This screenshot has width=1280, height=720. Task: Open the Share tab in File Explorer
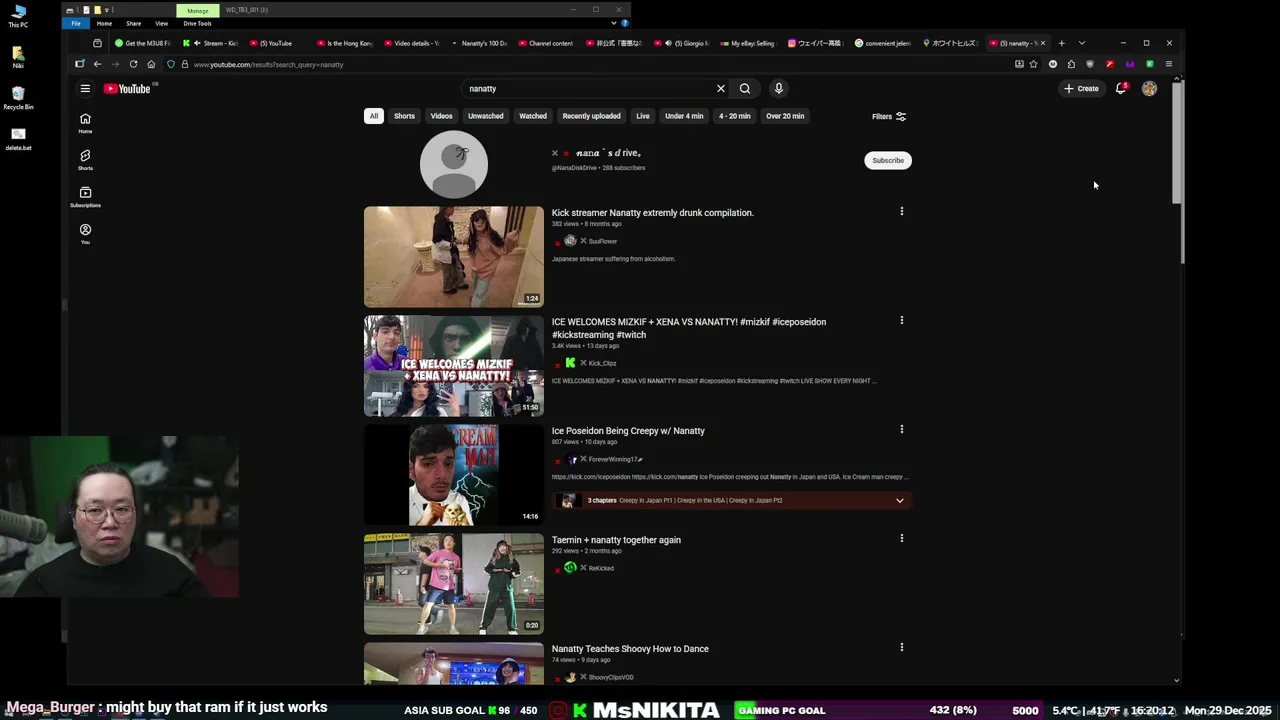tap(133, 23)
